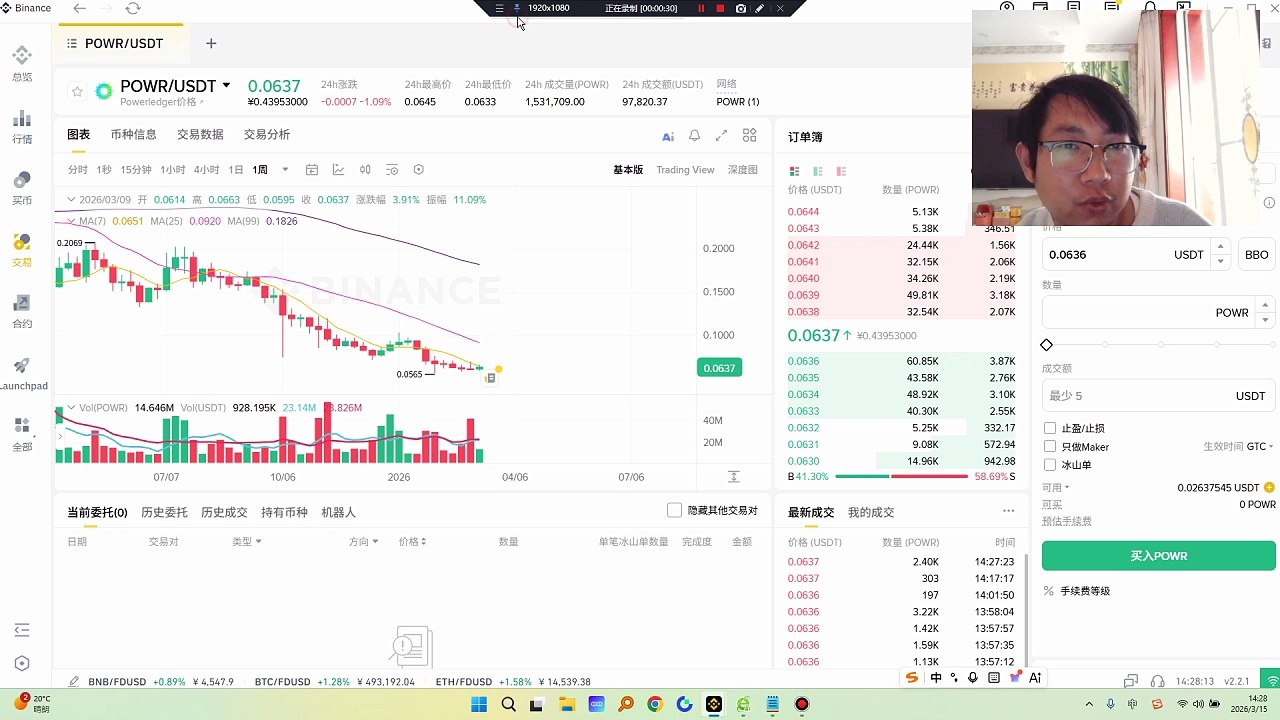Open the 我的成交 my trades tab
Viewport: 1280px width, 720px height.
871,512
